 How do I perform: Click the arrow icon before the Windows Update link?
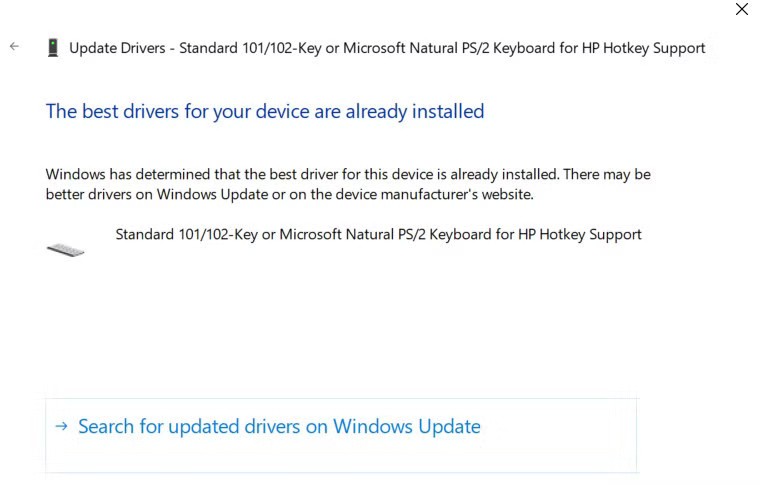click(61, 426)
